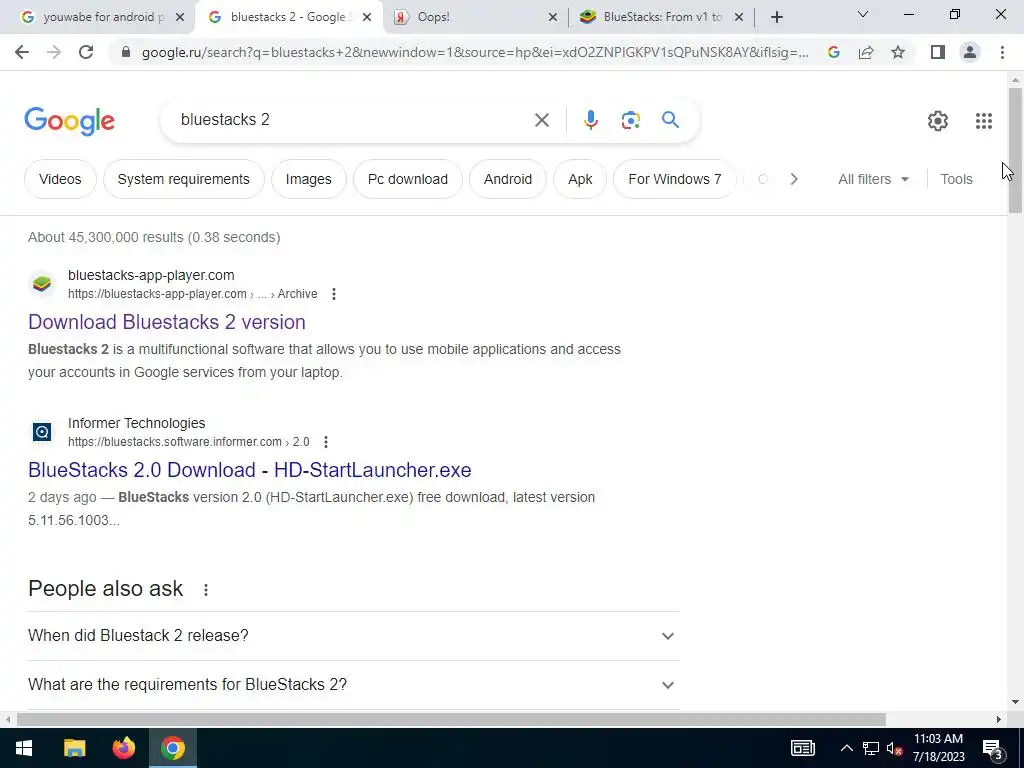Reload the current page
1024x768 pixels.
(86, 52)
